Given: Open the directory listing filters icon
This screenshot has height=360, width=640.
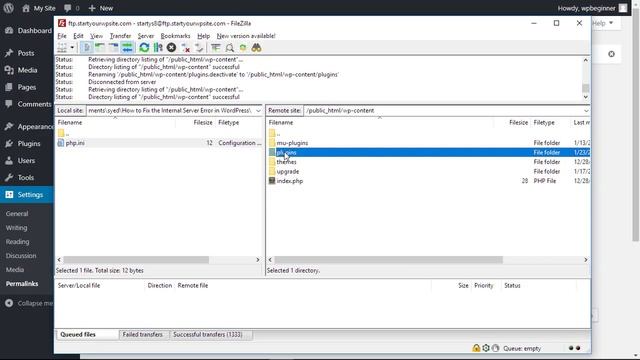Looking at the screenshot, I should 216,48.
